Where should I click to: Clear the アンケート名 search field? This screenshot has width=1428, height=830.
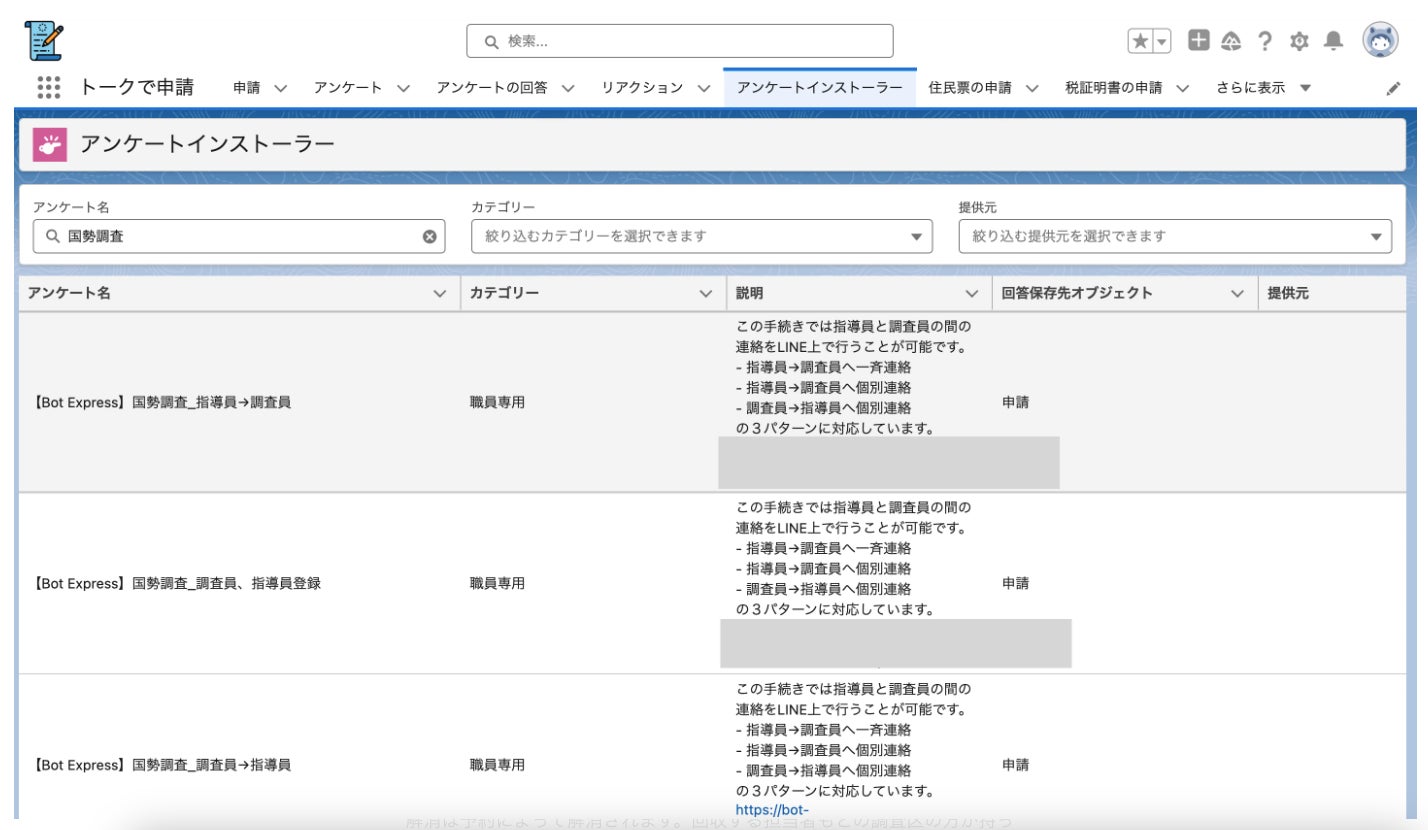pyautogui.click(x=430, y=237)
